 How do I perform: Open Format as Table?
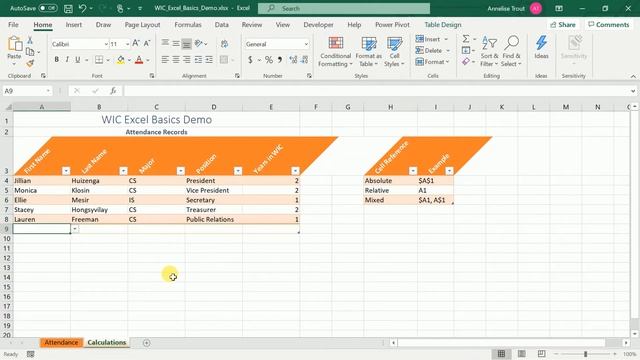[369, 52]
